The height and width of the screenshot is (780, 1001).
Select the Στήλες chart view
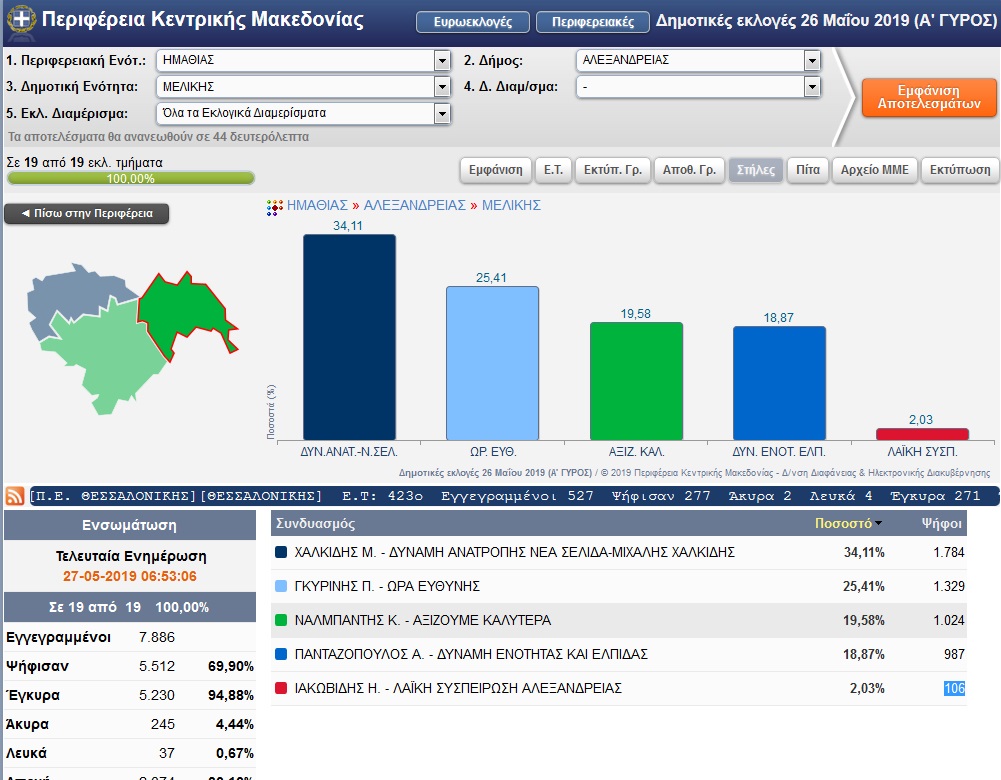point(756,170)
